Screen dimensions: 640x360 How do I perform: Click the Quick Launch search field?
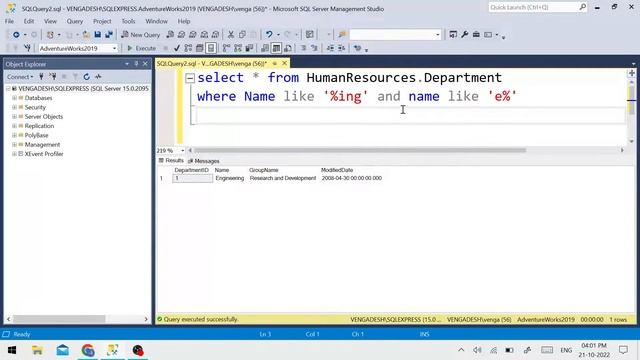pos(538,7)
